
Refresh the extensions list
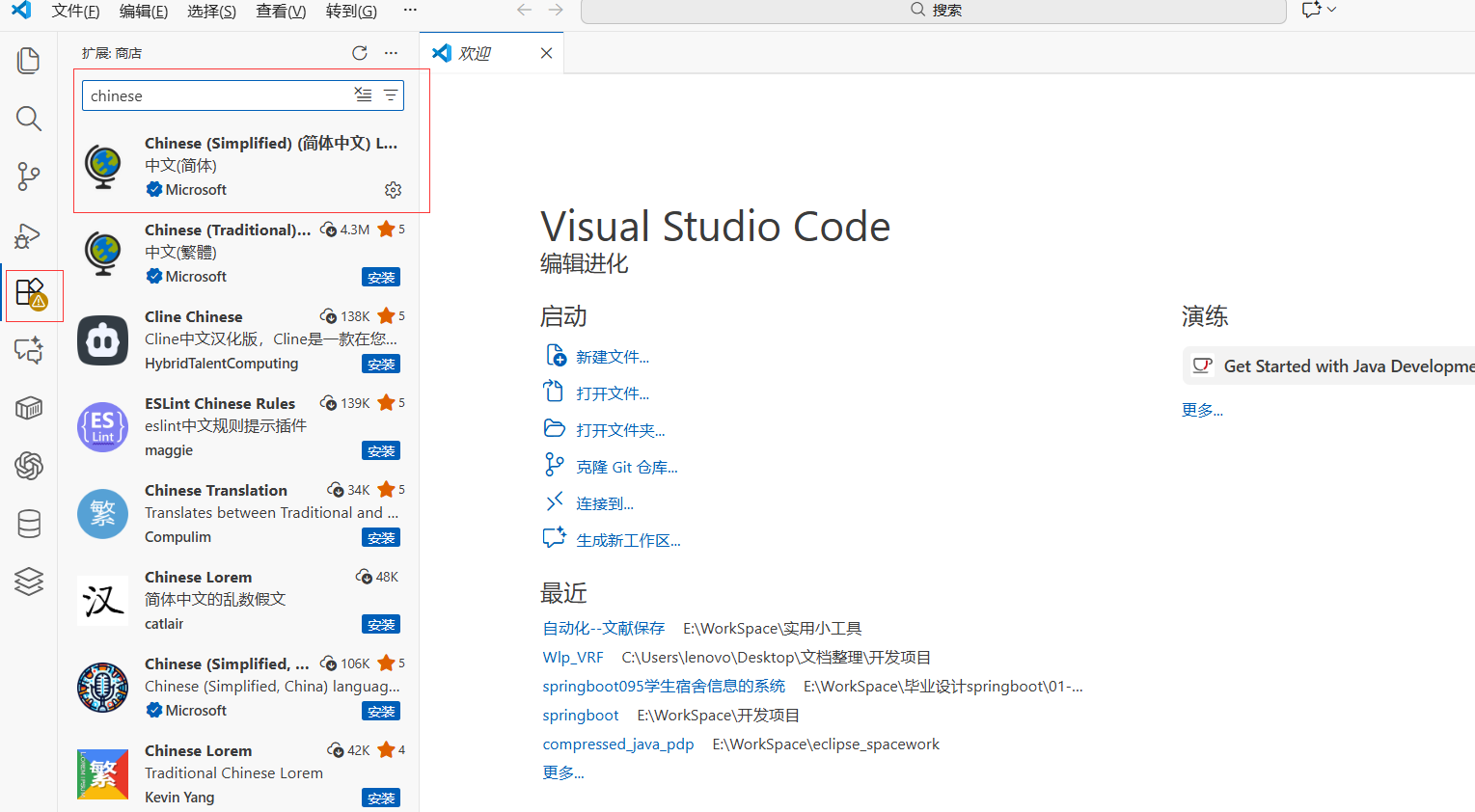click(x=359, y=53)
